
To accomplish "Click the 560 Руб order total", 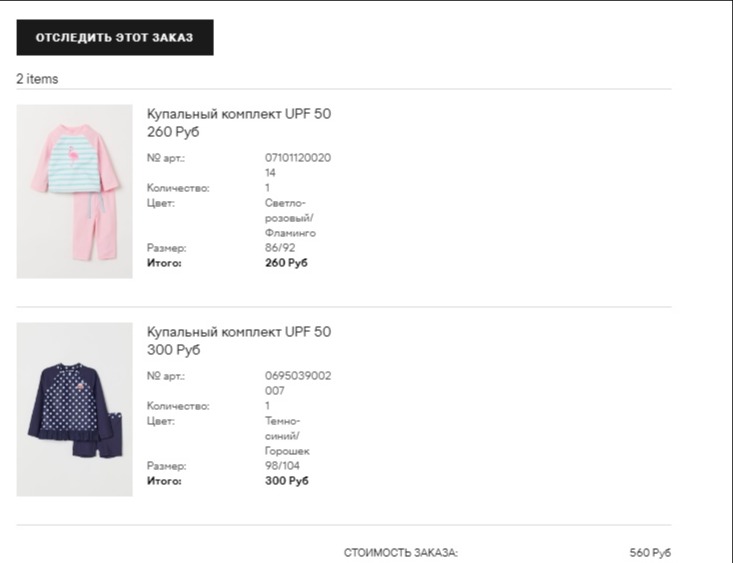I will 650,553.
